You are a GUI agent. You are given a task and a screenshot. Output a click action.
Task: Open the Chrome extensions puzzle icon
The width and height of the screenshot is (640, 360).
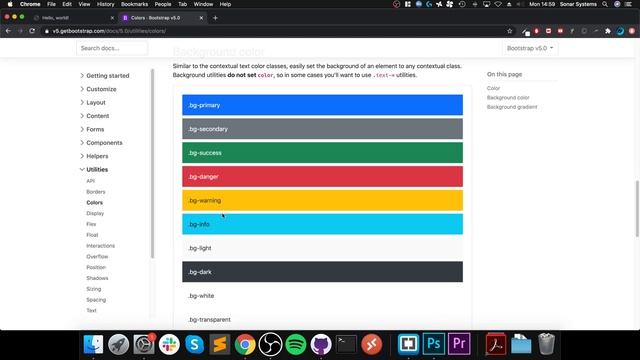(608, 31)
